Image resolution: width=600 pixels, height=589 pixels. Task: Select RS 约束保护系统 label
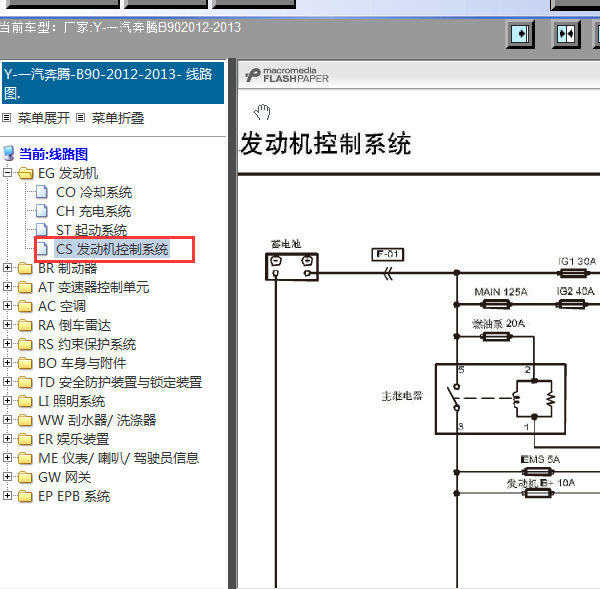click(87, 344)
